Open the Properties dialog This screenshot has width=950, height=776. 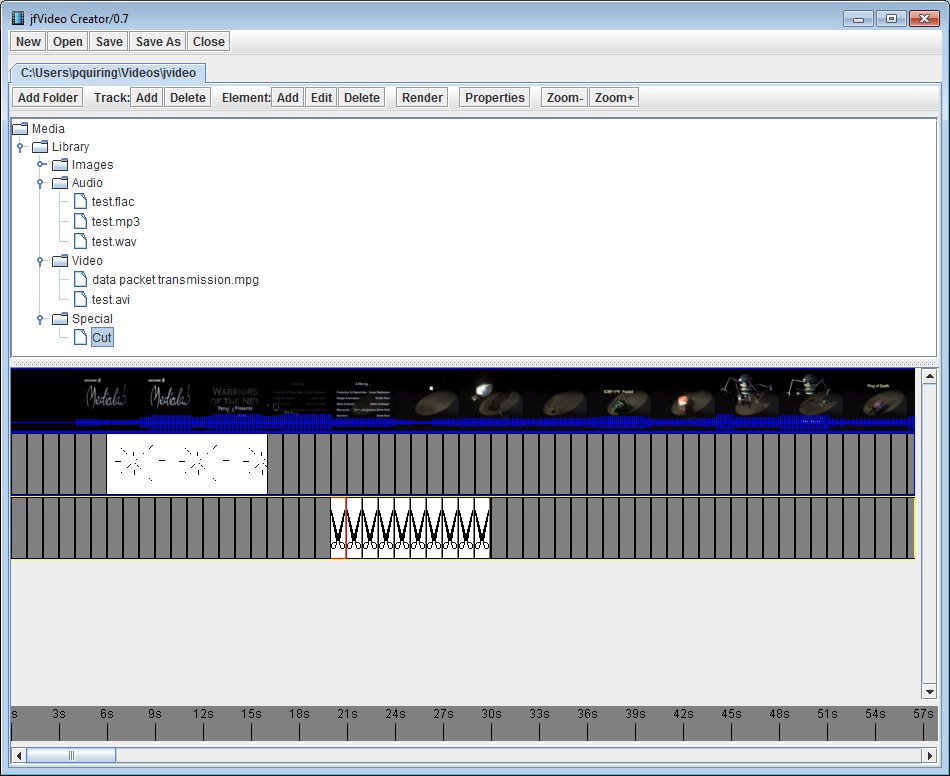[494, 97]
